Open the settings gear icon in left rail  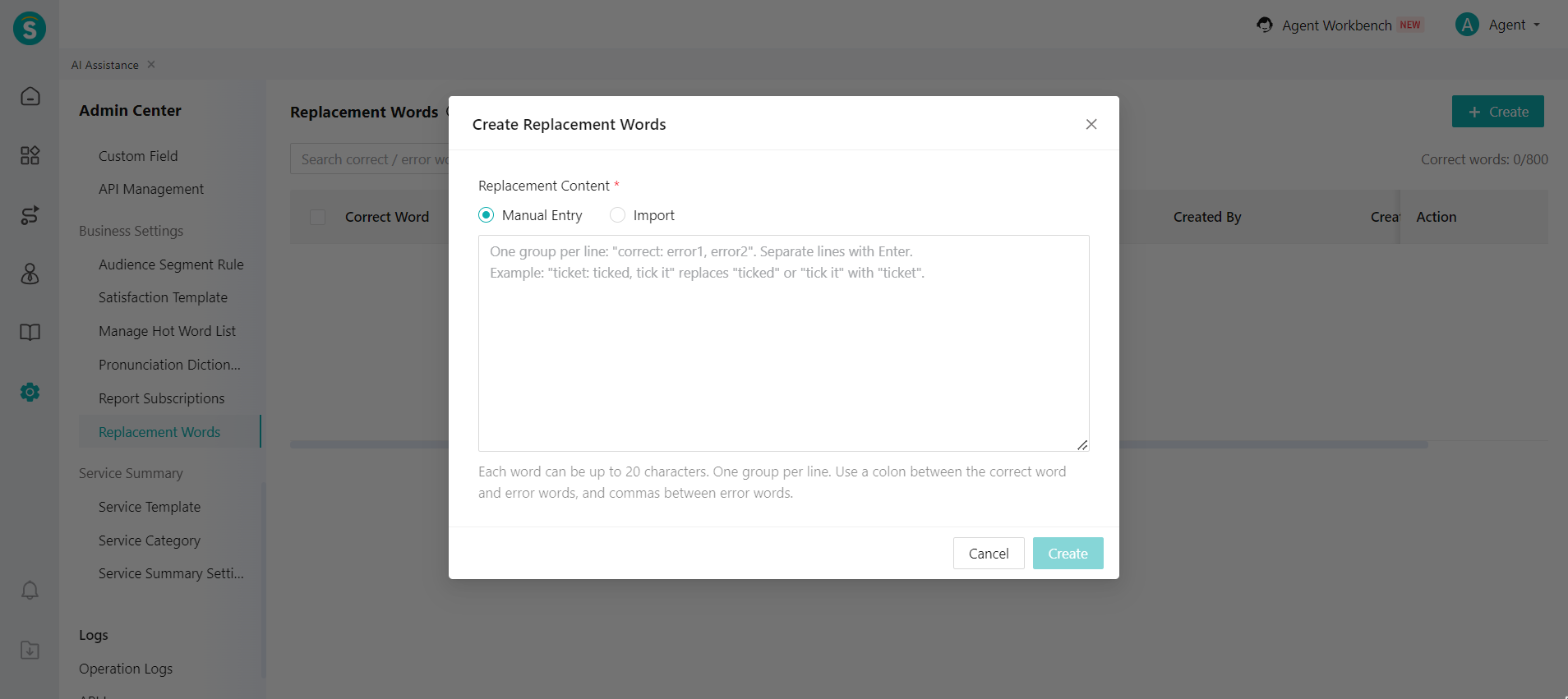(x=30, y=392)
